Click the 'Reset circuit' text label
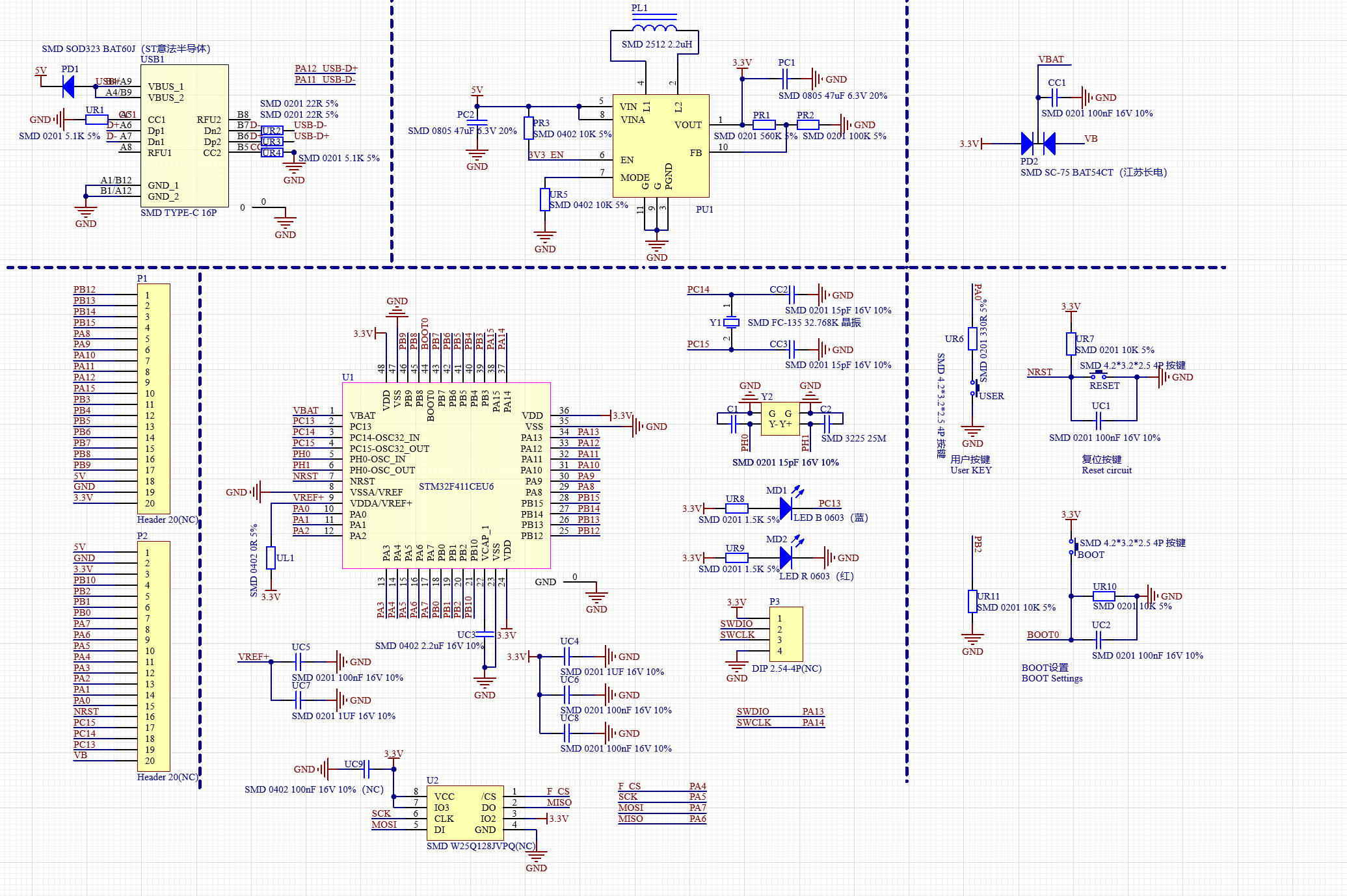The image size is (1347, 896). (x=1106, y=470)
